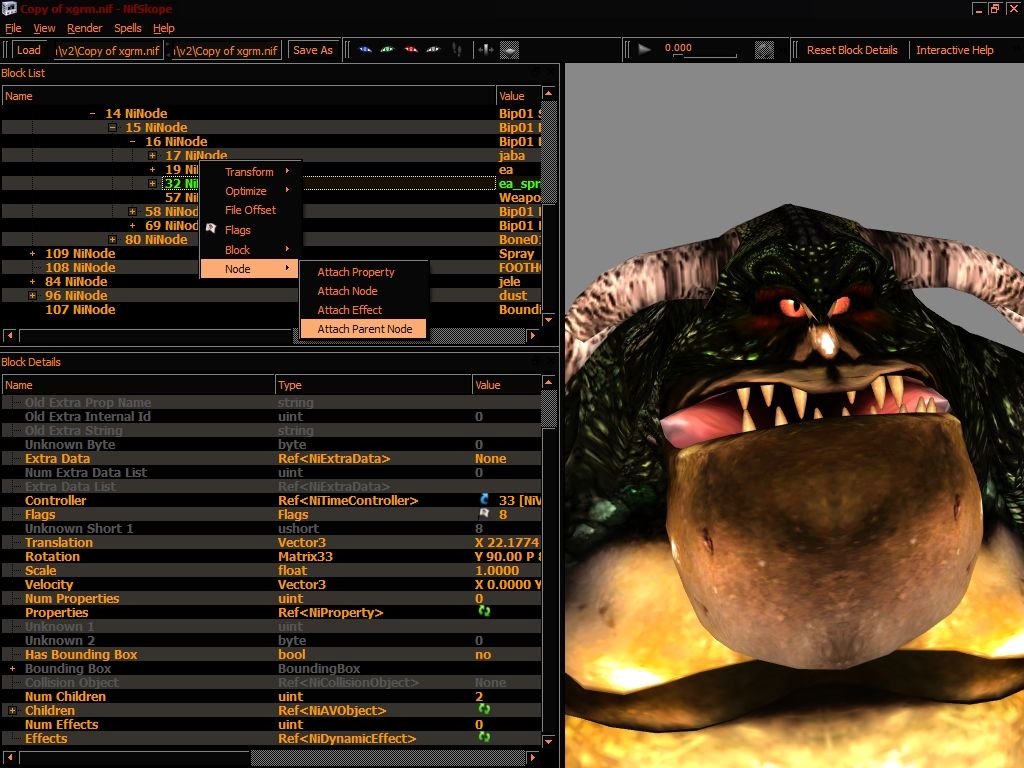Click the flag icon beside Flags menu entry
This screenshot has height=768, width=1024.
[211, 228]
